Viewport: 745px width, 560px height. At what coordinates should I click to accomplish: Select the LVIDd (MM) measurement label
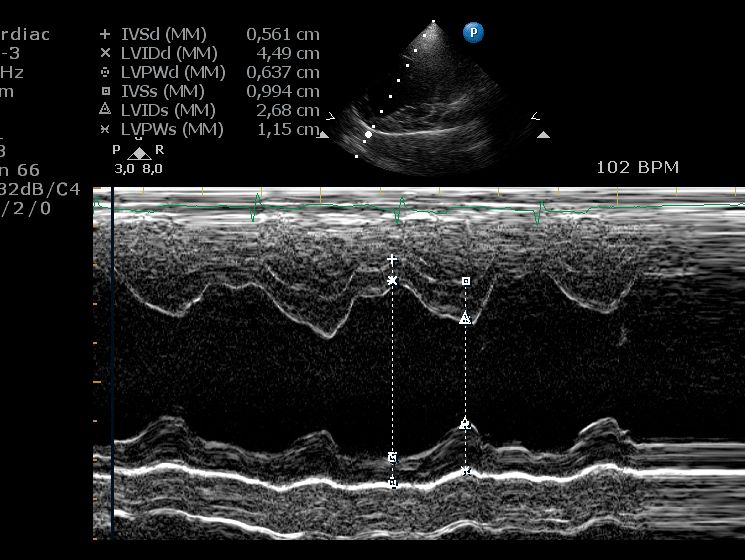(166, 53)
